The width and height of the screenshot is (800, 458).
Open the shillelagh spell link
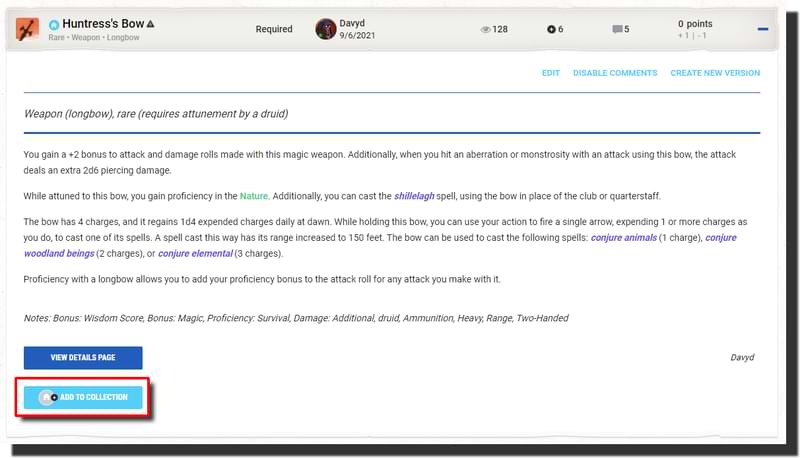(414, 196)
